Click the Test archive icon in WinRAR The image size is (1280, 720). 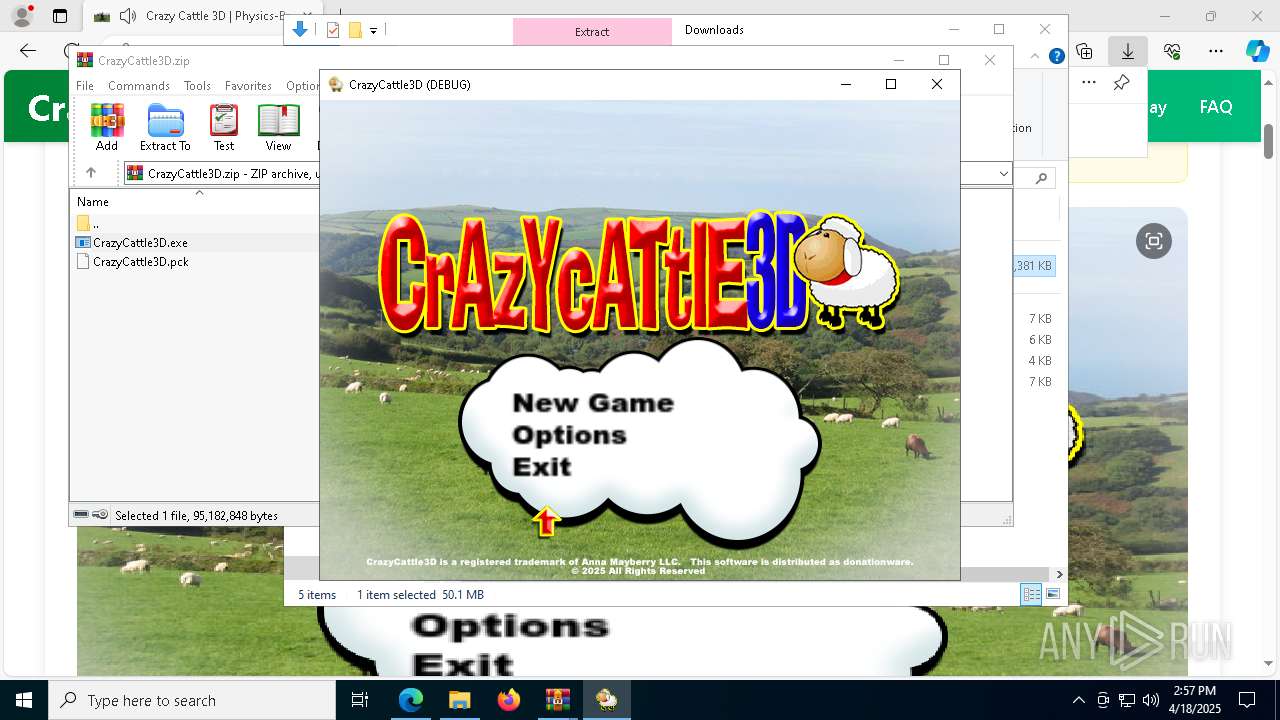(x=224, y=127)
